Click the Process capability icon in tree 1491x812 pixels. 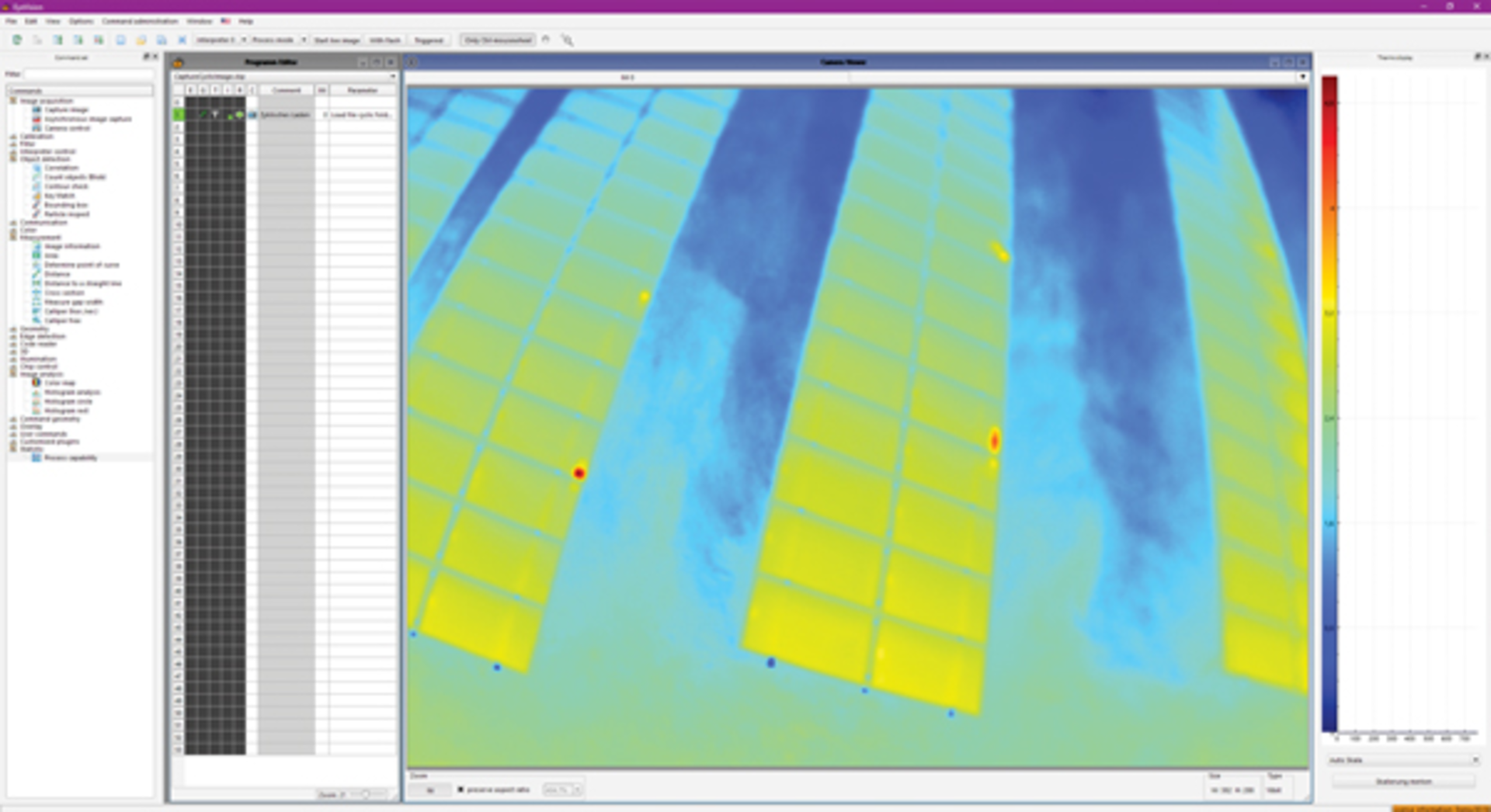[x=36, y=458]
